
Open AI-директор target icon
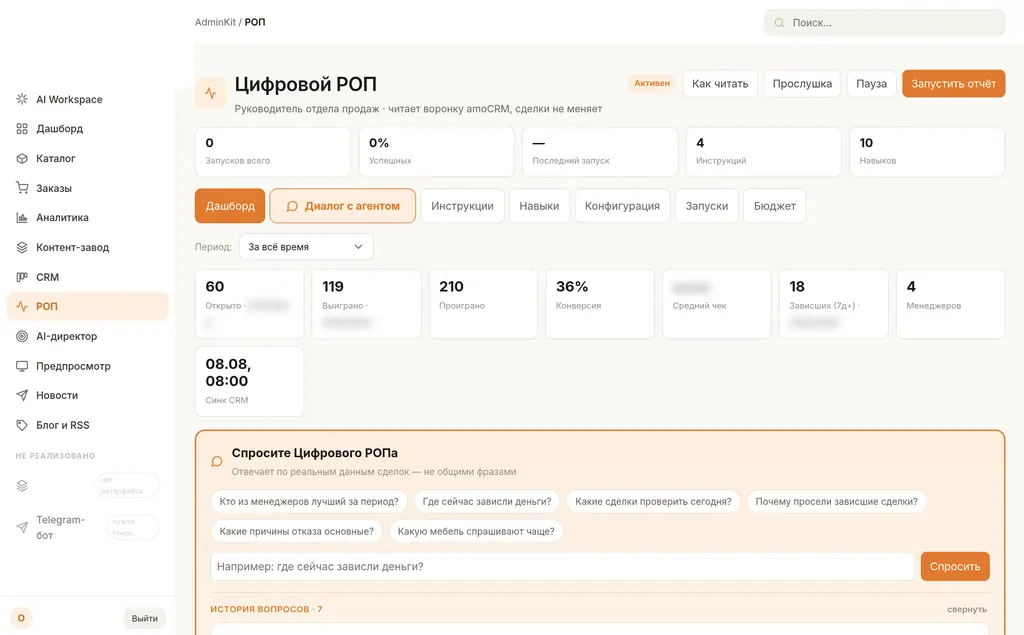(22, 336)
